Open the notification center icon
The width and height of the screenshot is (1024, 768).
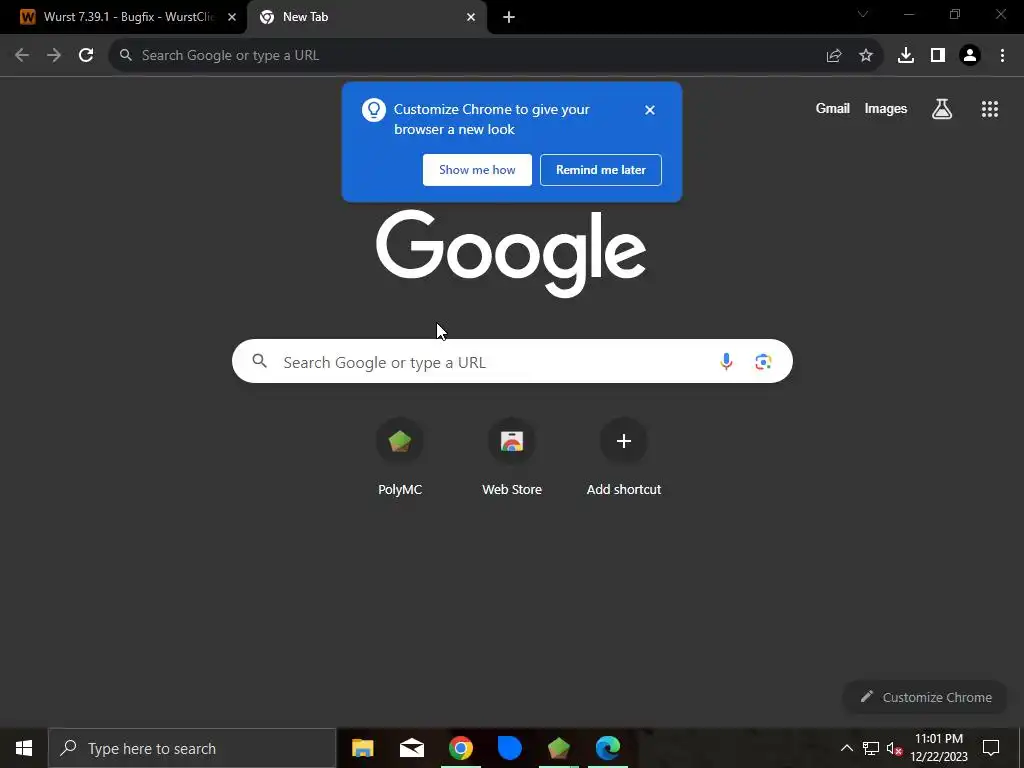point(991,748)
